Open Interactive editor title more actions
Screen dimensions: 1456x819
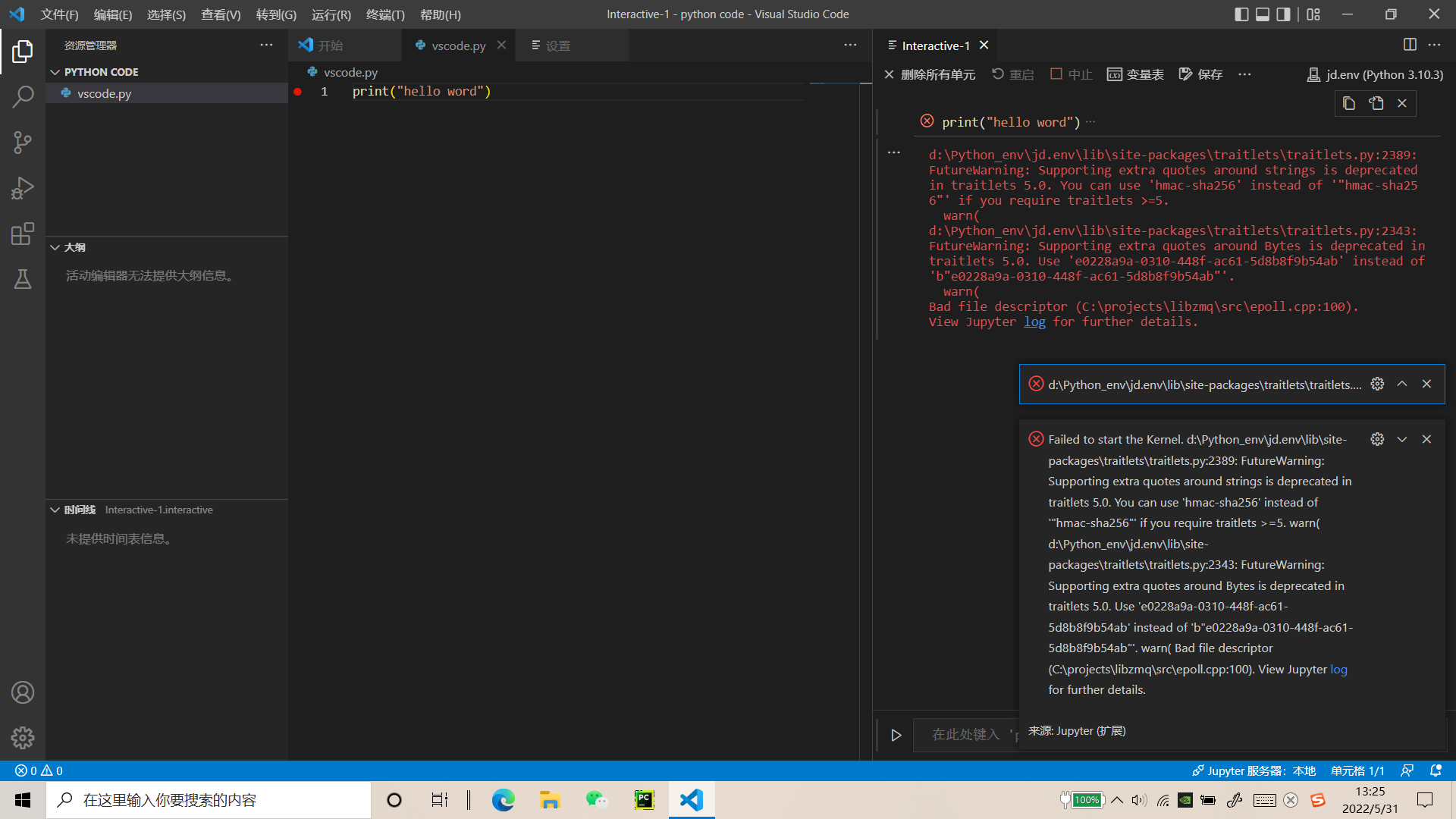[x=1434, y=45]
